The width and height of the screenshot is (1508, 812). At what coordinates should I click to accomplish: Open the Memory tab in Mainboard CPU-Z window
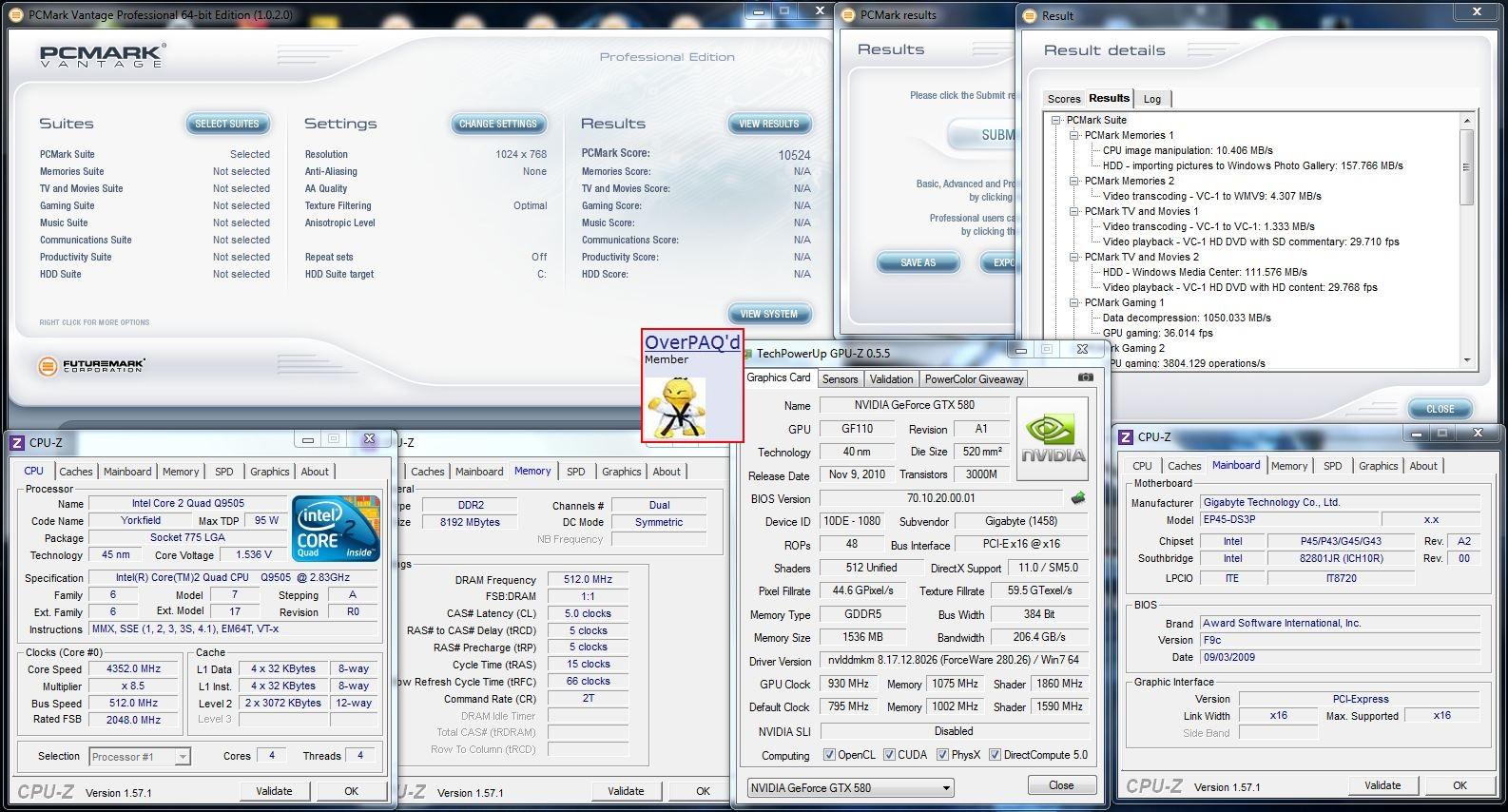(x=1289, y=466)
